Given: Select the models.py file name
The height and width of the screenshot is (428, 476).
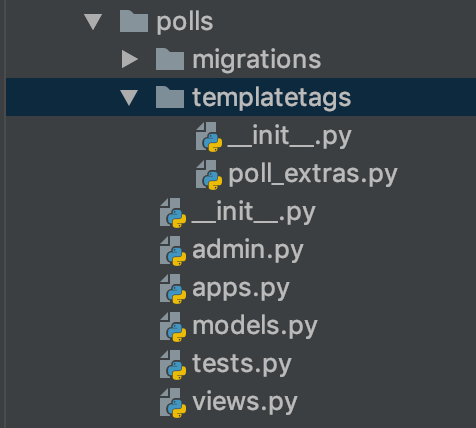Looking at the screenshot, I should pyautogui.click(x=255, y=327).
